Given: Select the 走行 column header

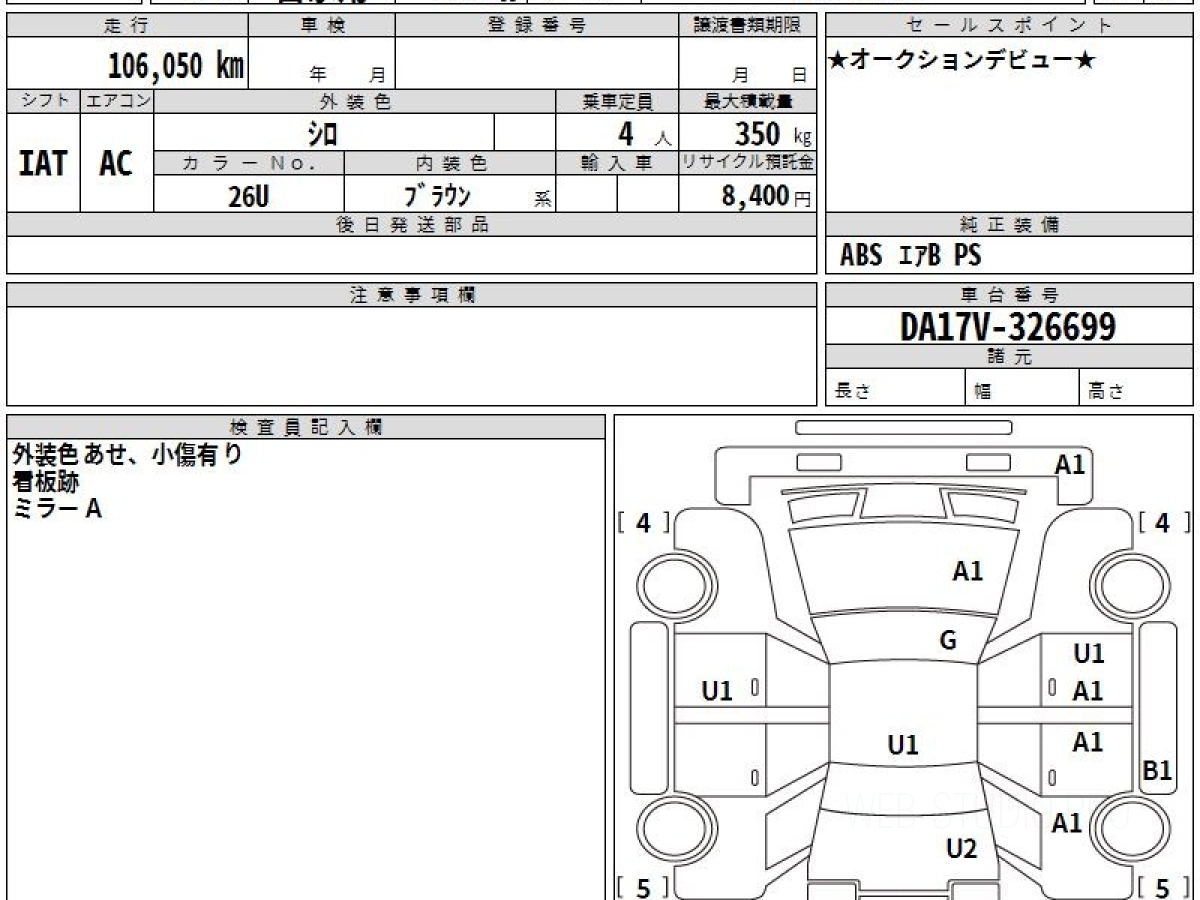Looking at the screenshot, I should coord(127,26).
